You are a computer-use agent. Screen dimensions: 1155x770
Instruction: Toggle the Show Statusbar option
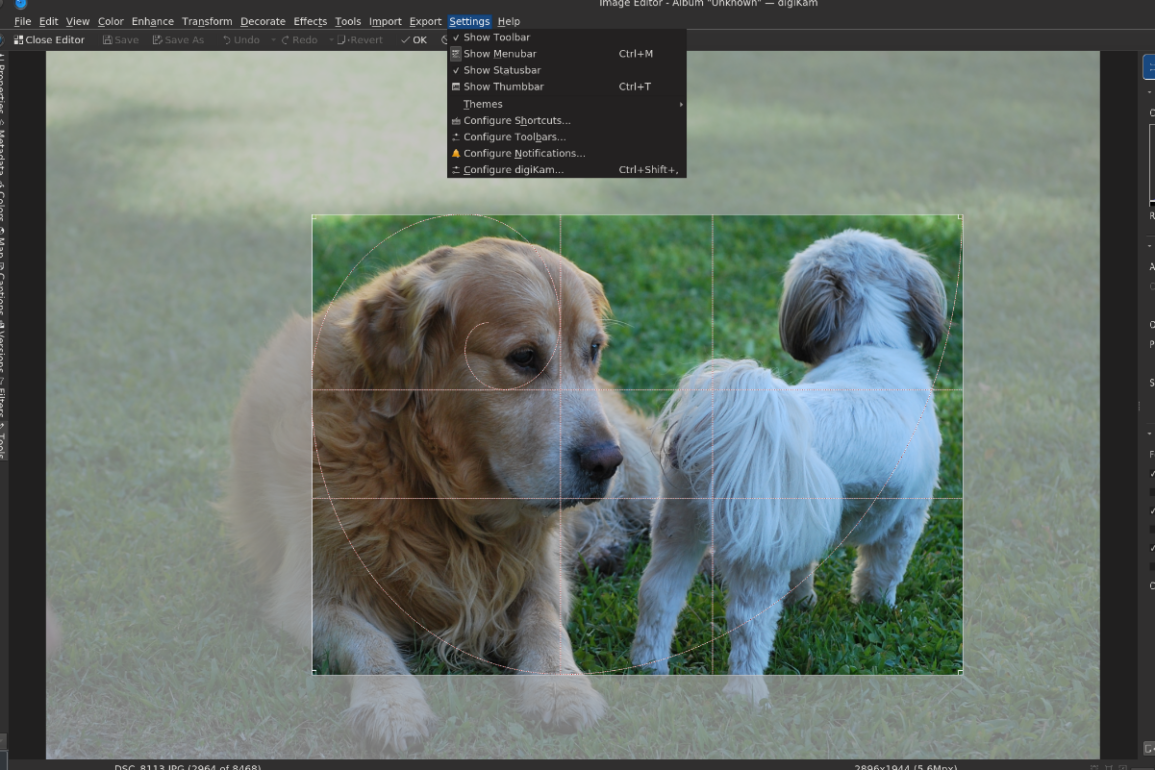(501, 70)
